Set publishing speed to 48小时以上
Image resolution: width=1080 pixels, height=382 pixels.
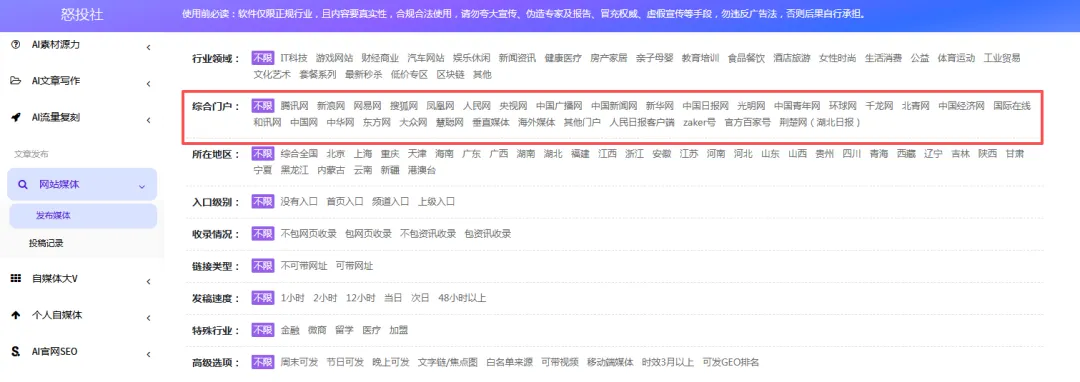(x=461, y=298)
